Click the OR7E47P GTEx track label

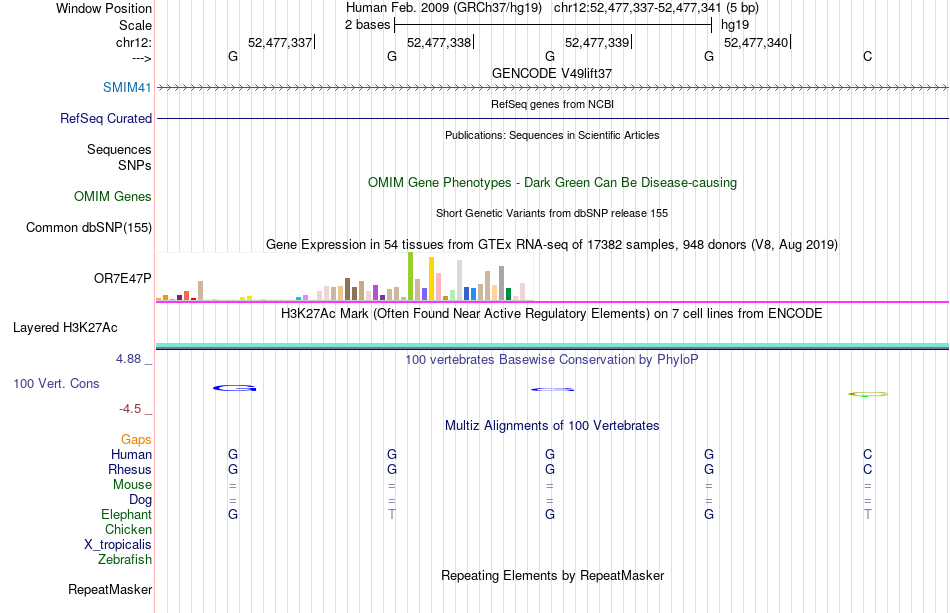click(x=122, y=278)
